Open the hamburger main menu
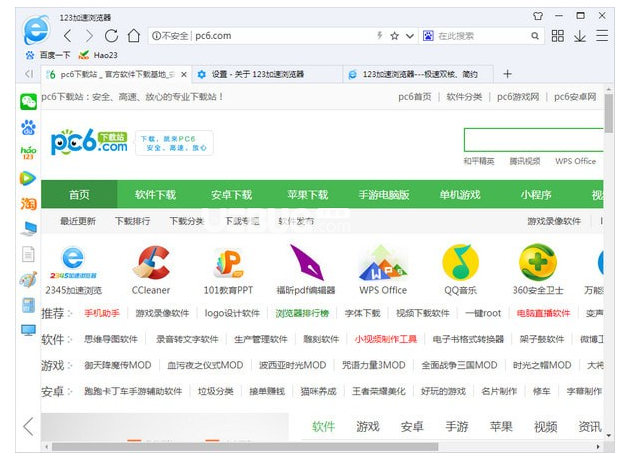This screenshot has width=623, height=460. click(x=602, y=36)
